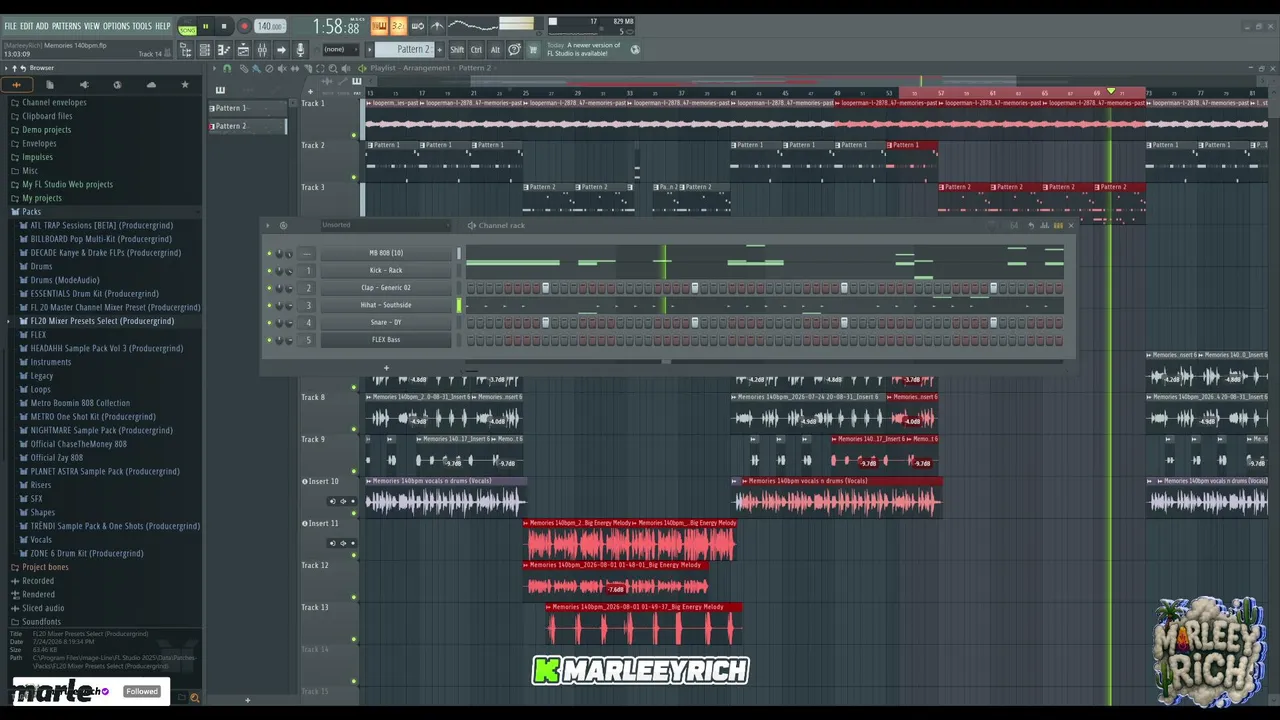1280x720 pixels.
Task: Expand the Metro Boomin 808 Collection pack
Action: point(80,403)
